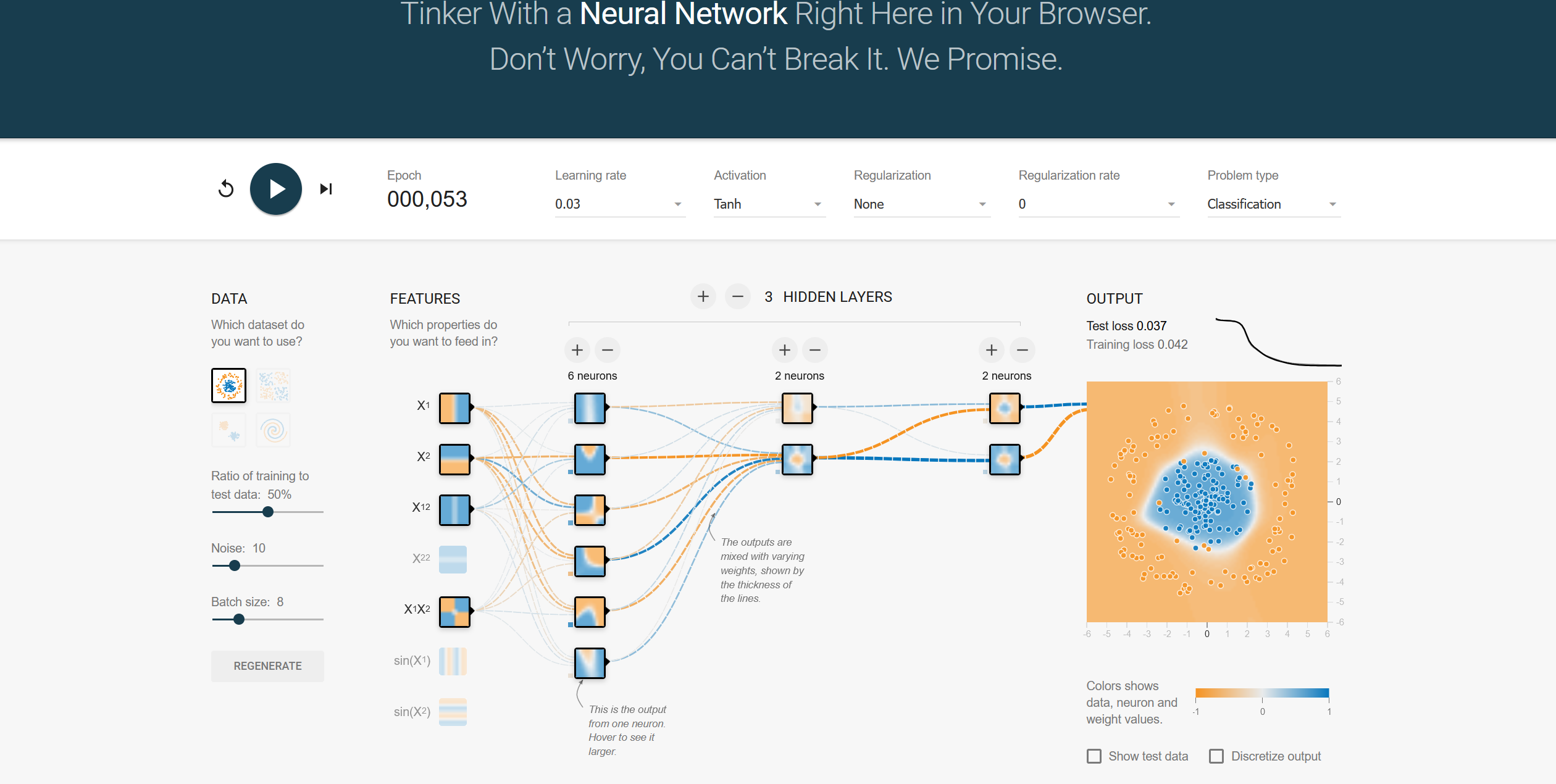Click the top neuron in third layer
The height and width of the screenshot is (784, 1556).
(x=1005, y=408)
